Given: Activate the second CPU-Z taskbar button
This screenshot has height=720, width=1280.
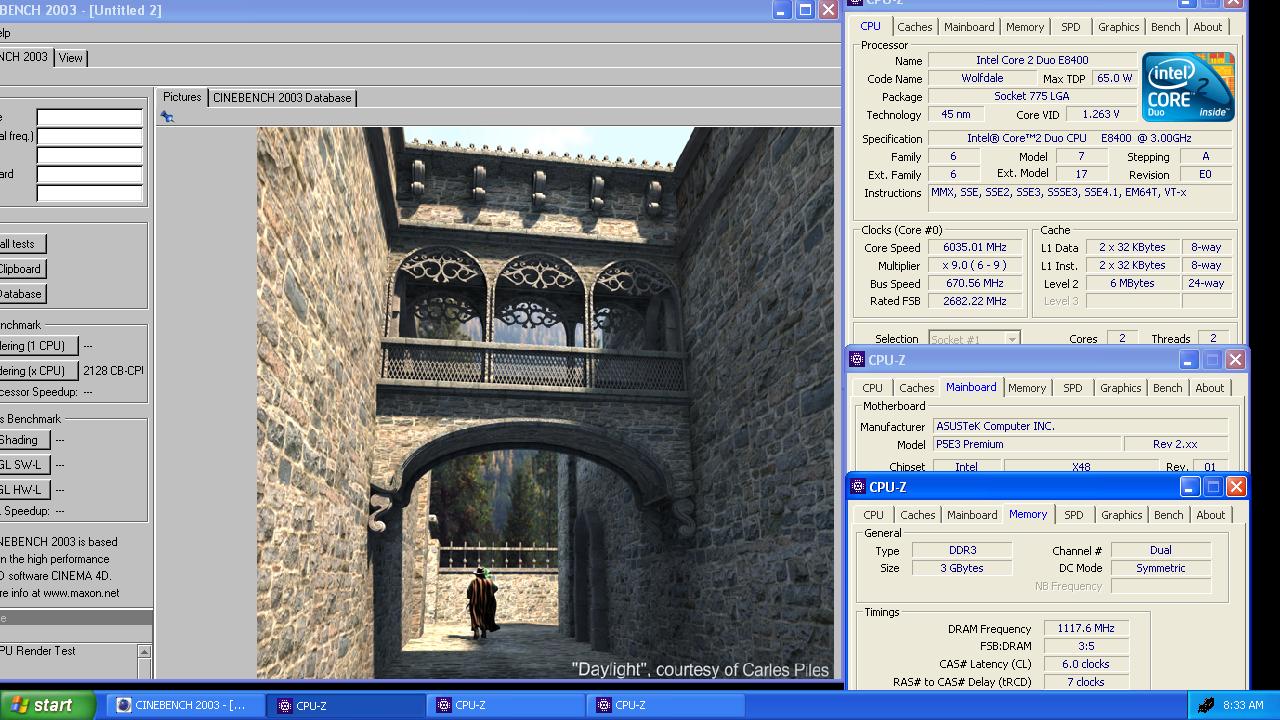Looking at the screenshot, I should point(506,705).
